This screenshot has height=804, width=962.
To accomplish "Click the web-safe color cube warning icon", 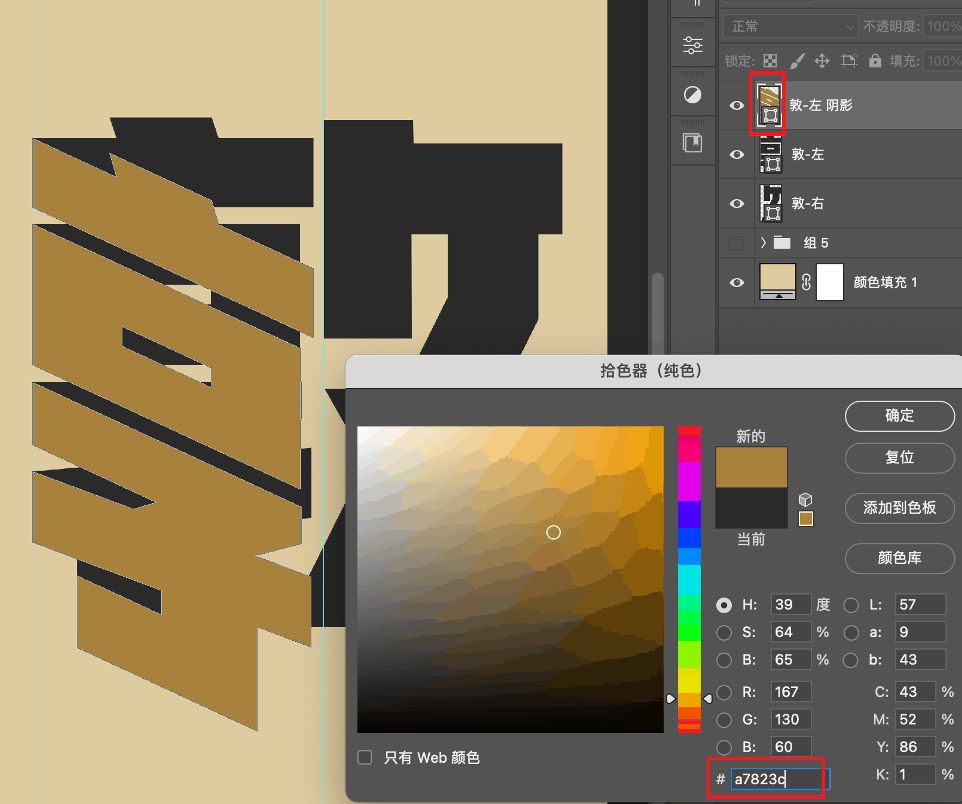I will pyautogui.click(x=806, y=500).
